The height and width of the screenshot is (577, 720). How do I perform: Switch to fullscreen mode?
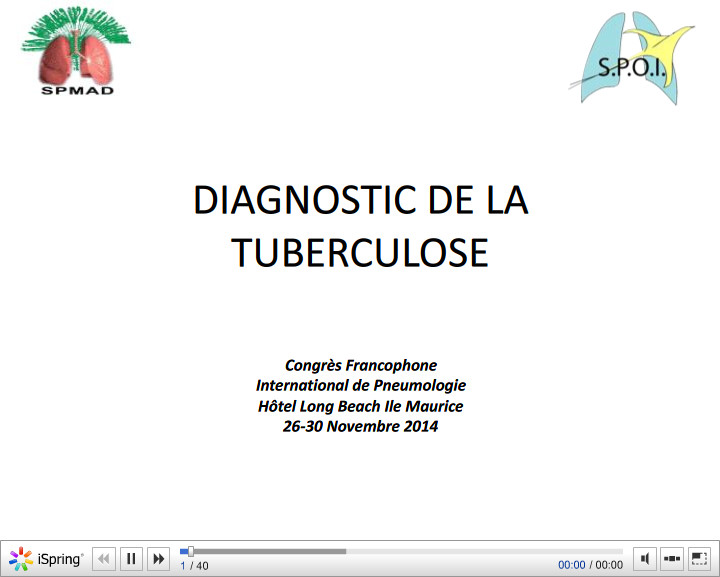(x=699, y=559)
